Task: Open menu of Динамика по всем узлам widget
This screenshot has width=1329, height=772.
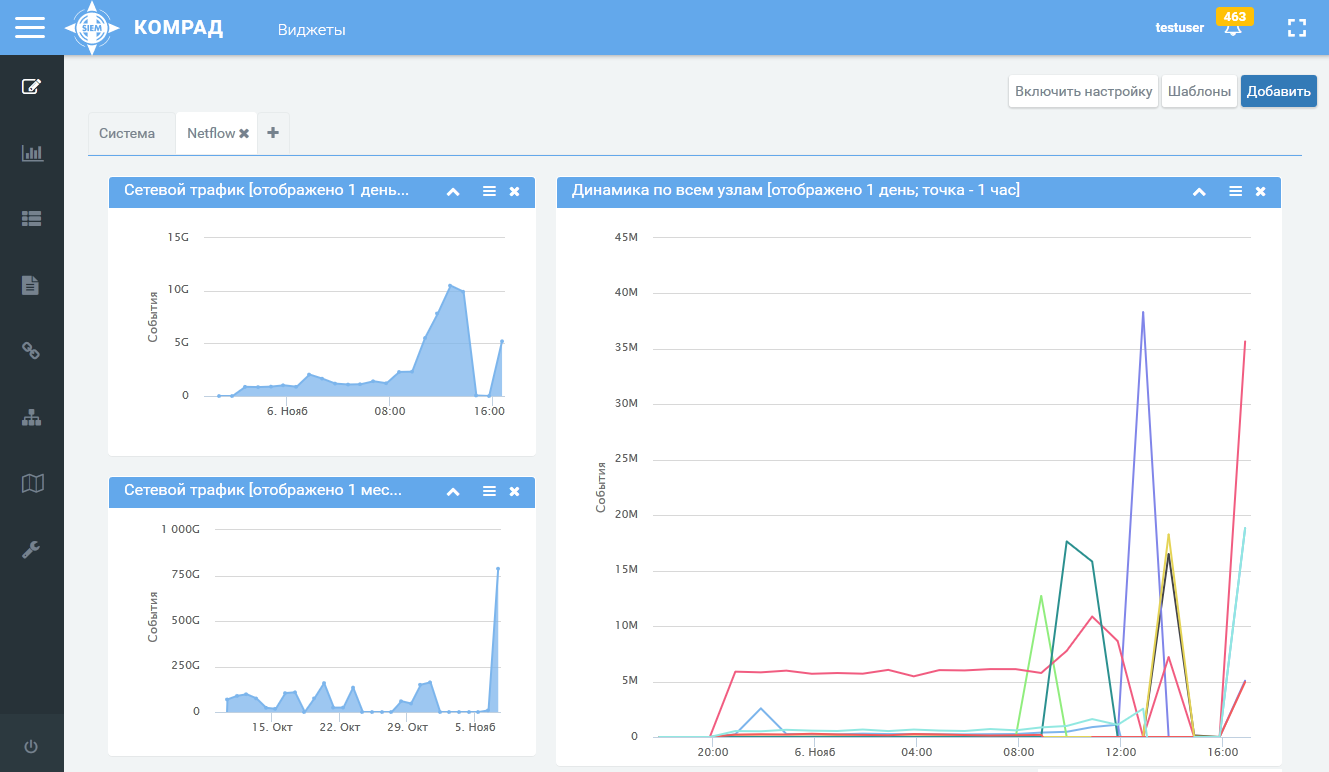Action: coord(1235,191)
